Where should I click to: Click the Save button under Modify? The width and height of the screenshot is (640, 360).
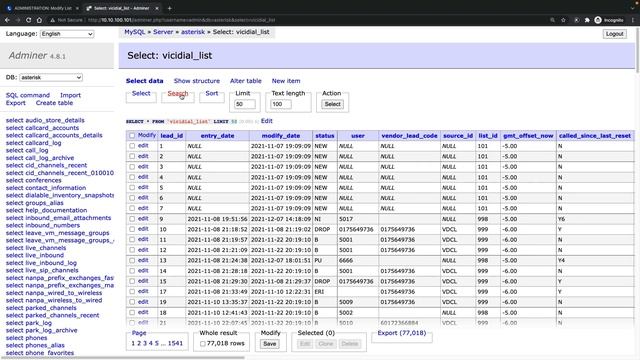269,344
